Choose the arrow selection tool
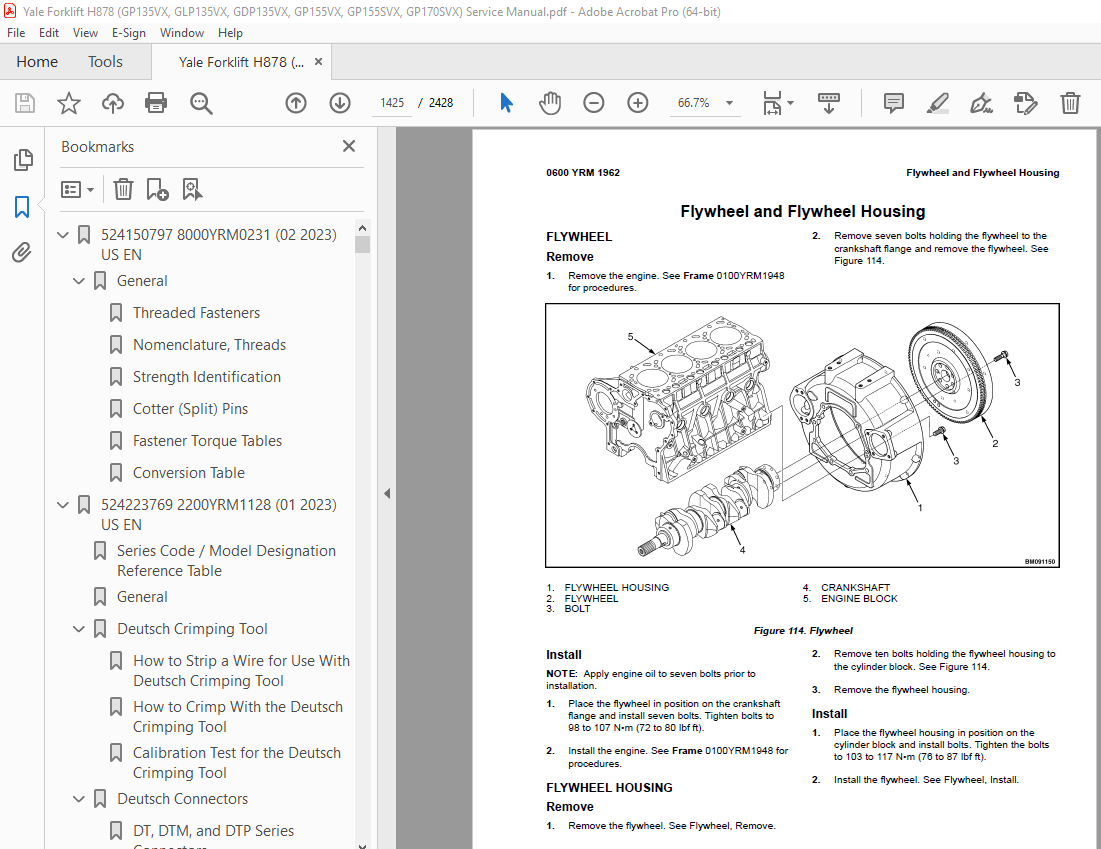1101x849 pixels. (506, 103)
